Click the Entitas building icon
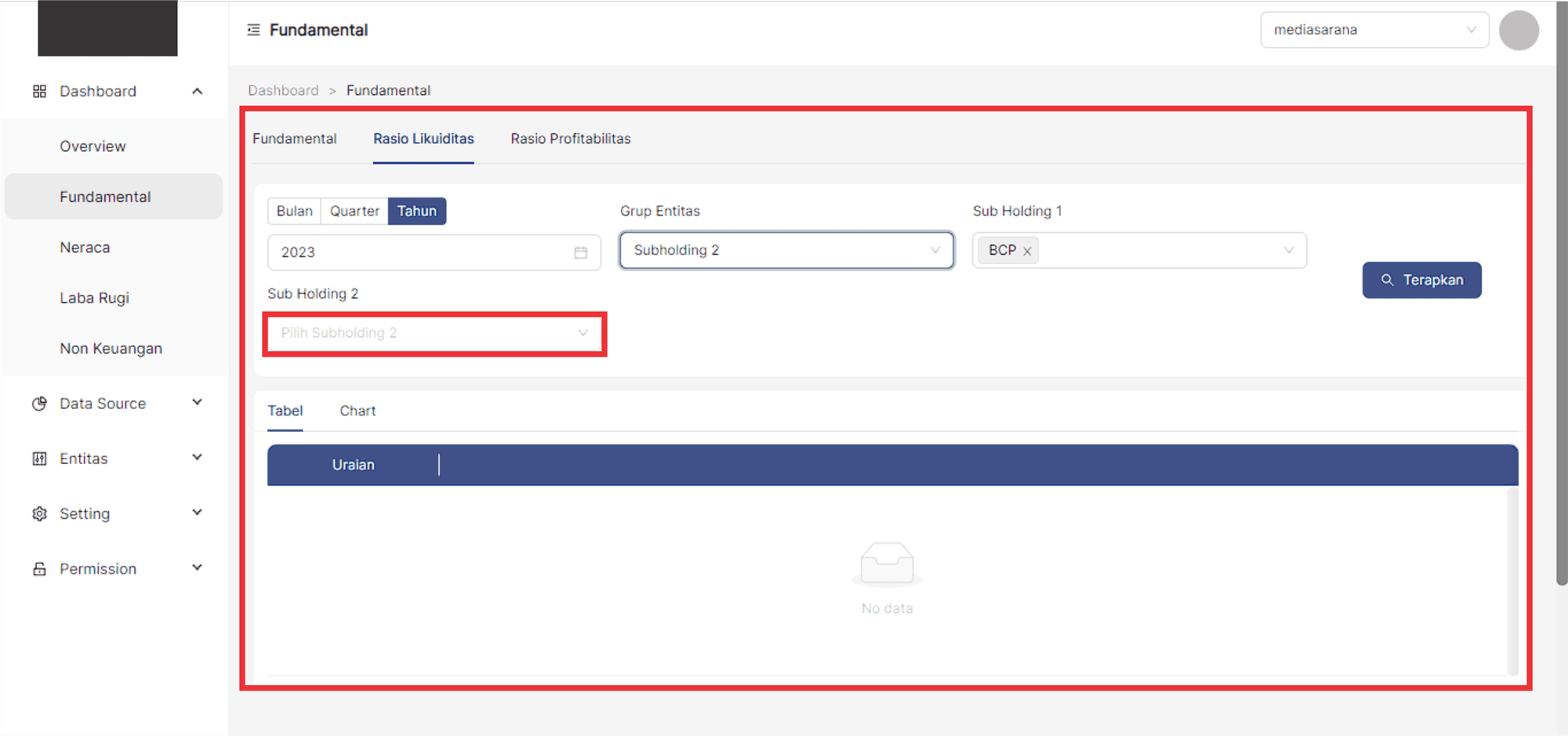 (39, 459)
